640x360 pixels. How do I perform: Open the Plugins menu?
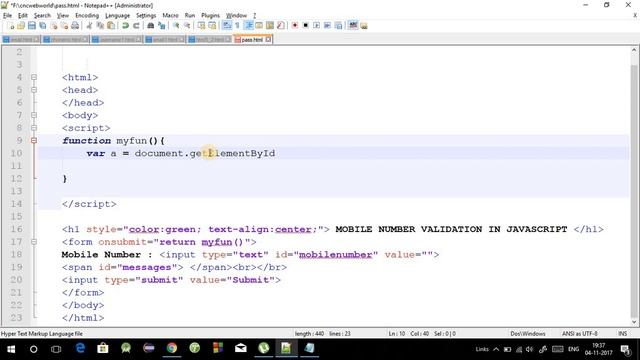point(210,16)
